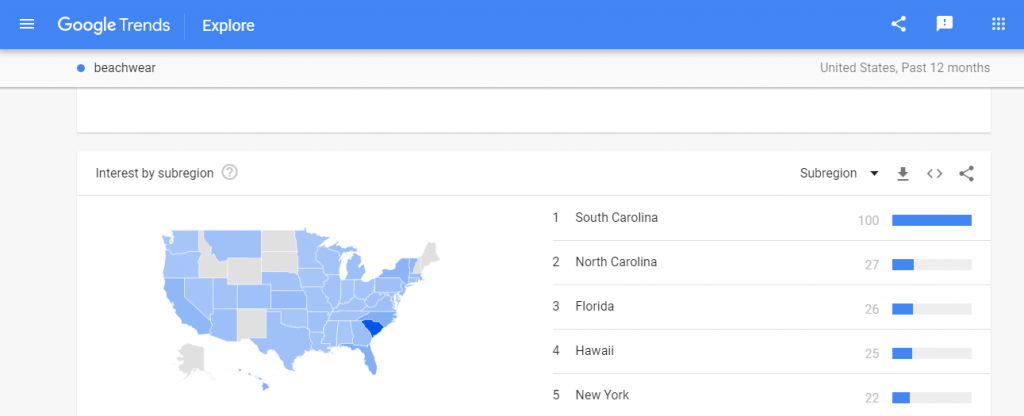
Task: Open the hamburger main menu
Action: [x=27, y=24]
